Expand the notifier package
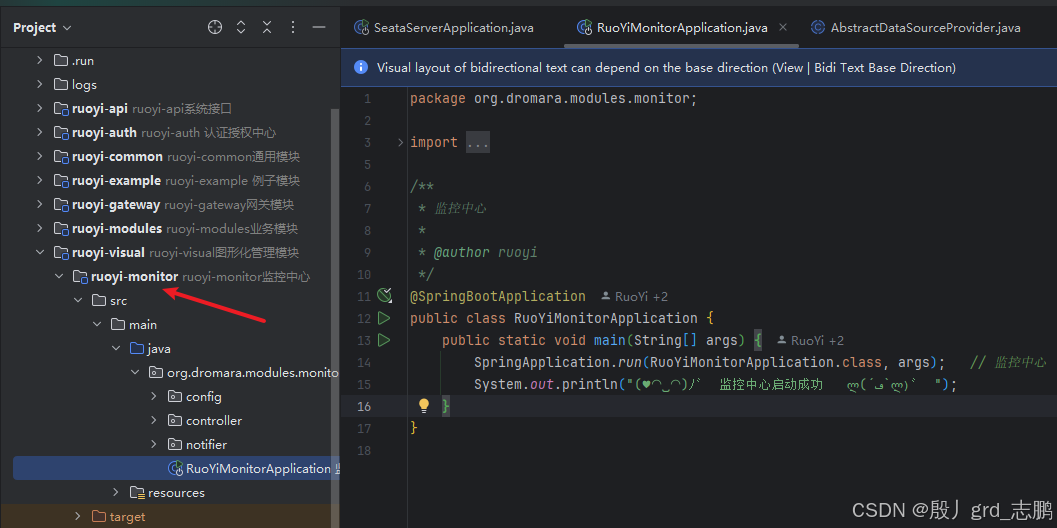 (154, 444)
